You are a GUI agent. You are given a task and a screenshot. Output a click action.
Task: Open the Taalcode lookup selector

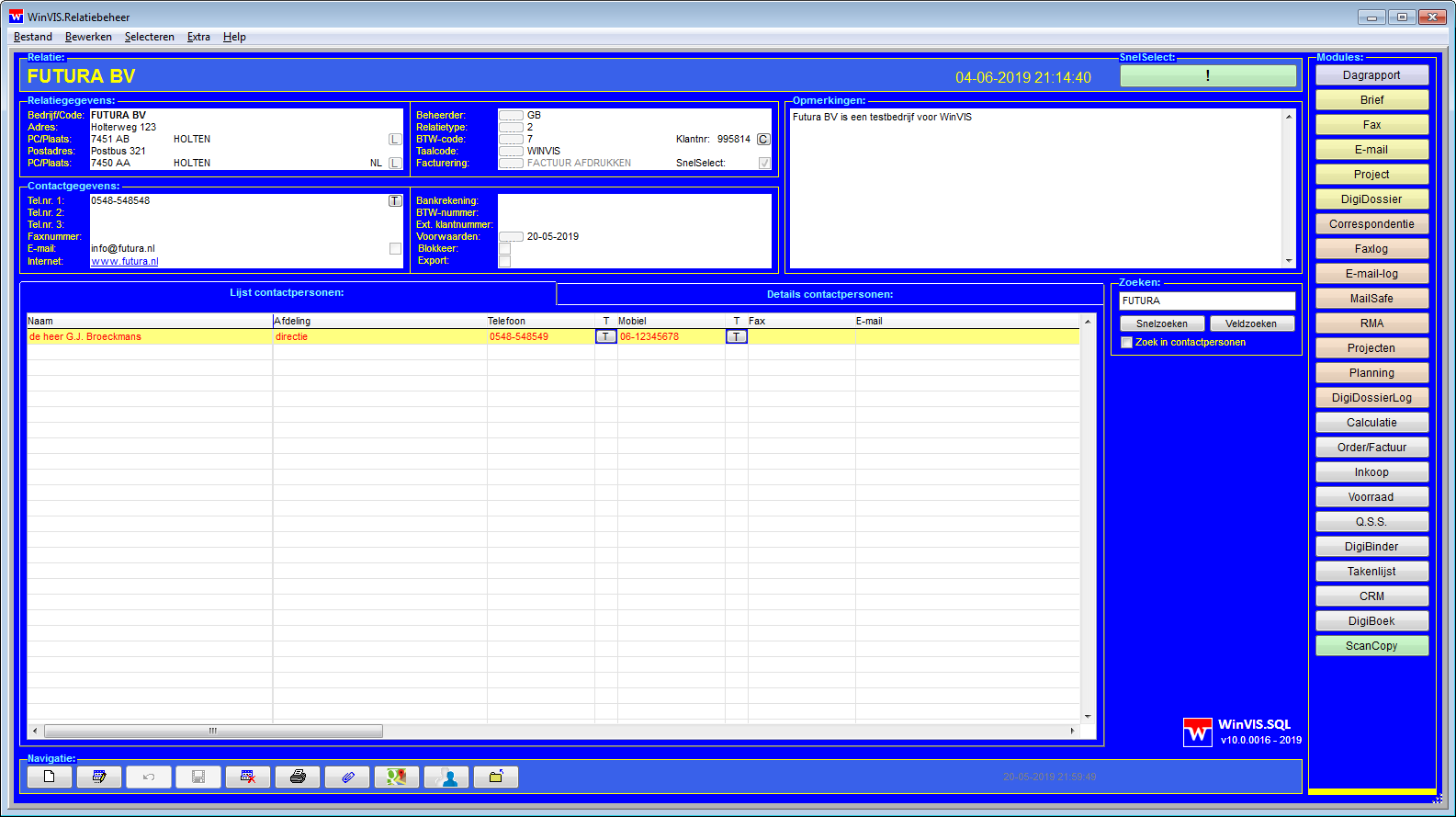pyautogui.click(x=511, y=152)
